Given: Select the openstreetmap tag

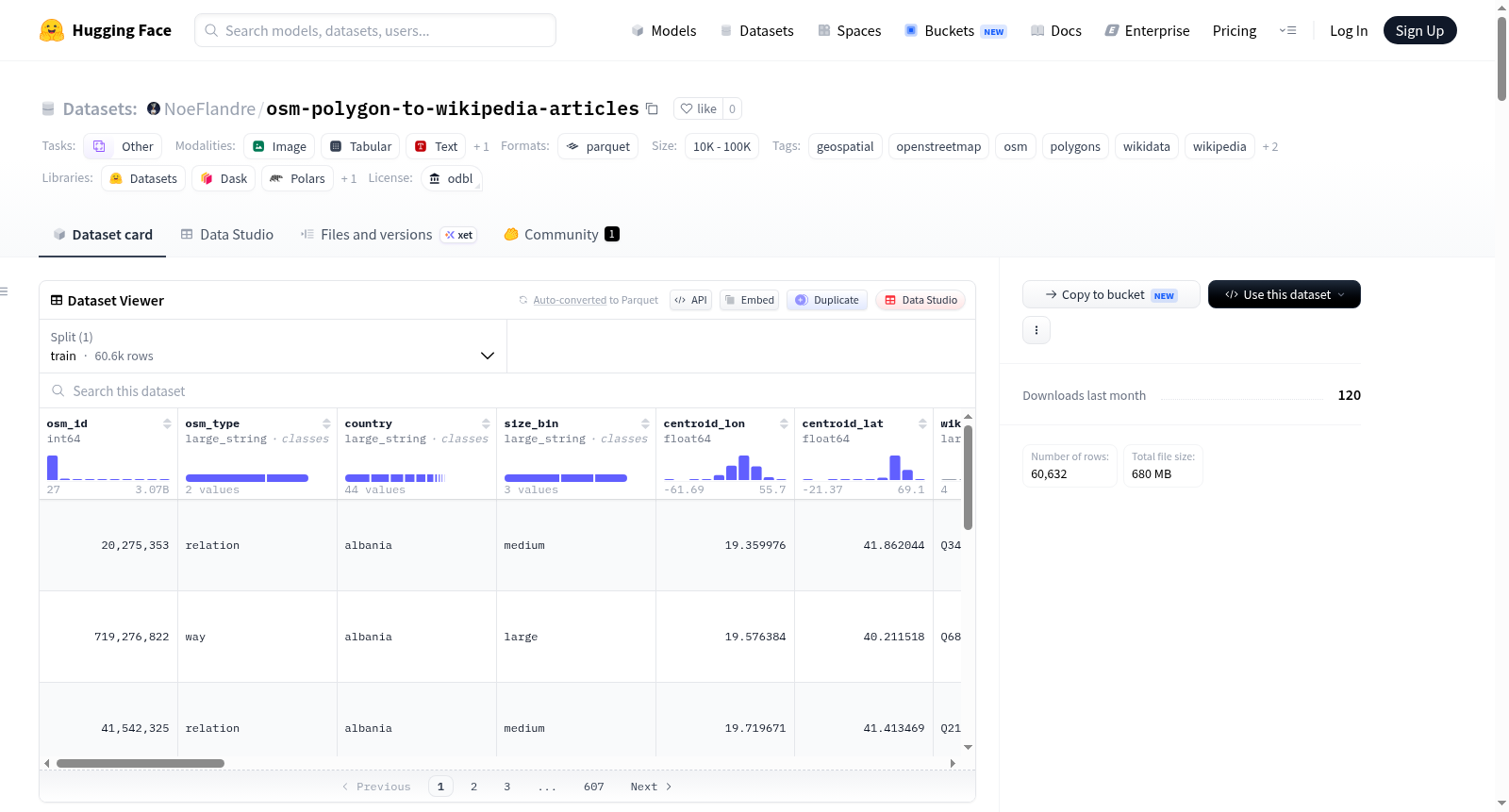Looking at the screenshot, I should [x=938, y=146].
